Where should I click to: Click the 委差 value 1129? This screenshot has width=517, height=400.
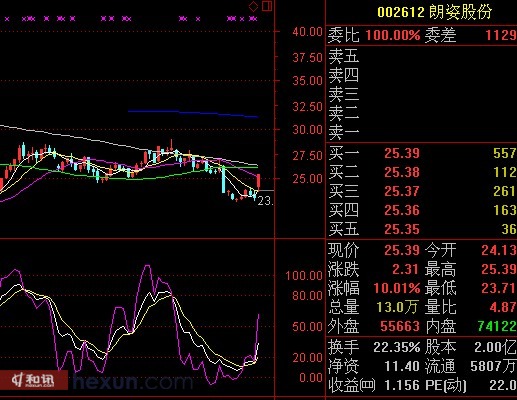tap(501, 35)
